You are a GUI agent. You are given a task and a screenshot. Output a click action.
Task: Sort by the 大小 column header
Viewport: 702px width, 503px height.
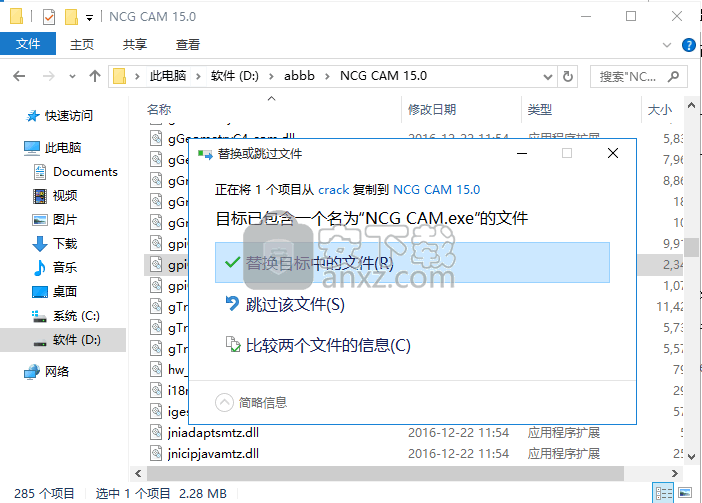pyautogui.click(x=660, y=109)
